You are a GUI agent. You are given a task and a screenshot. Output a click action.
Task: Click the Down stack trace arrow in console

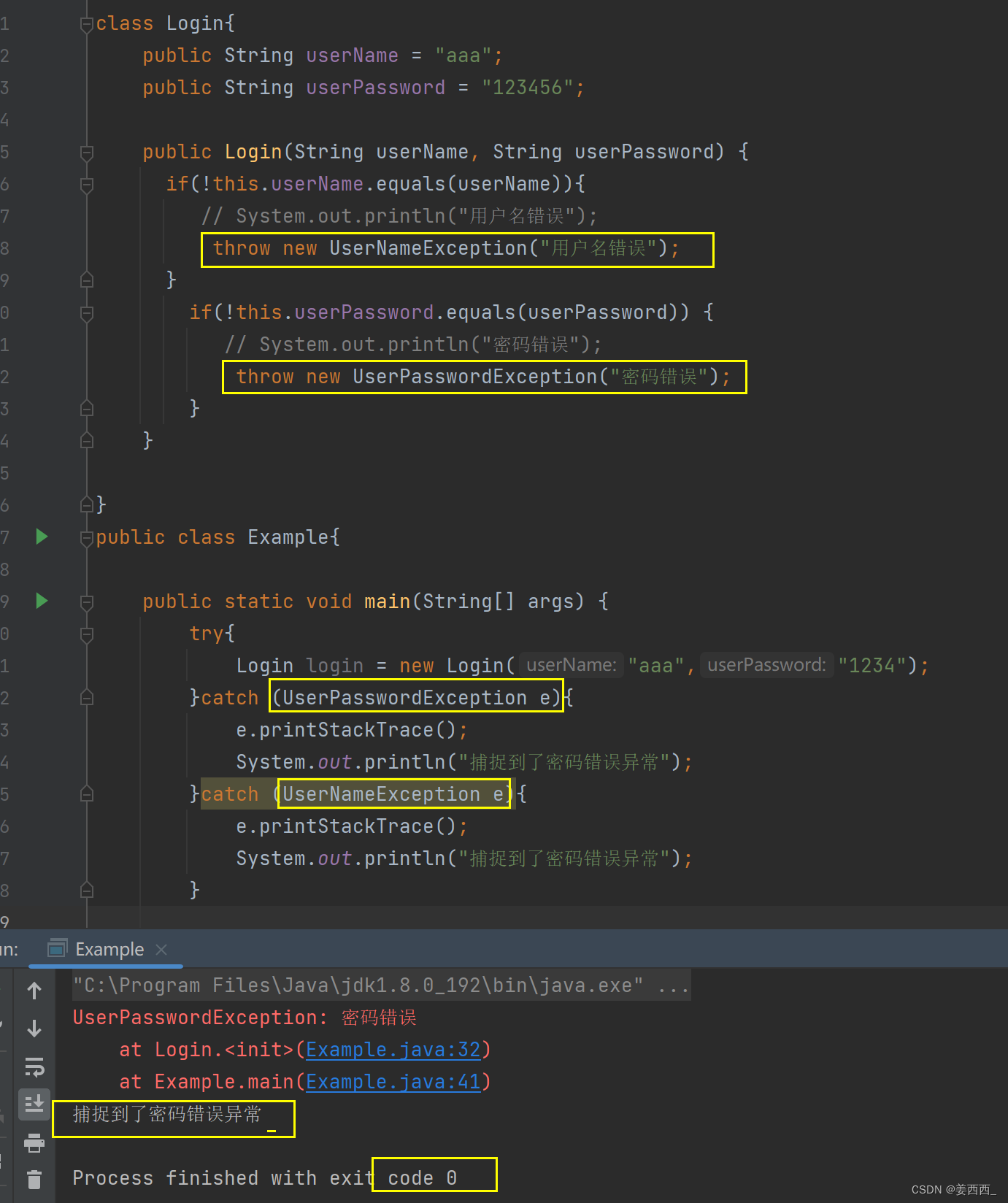pyautogui.click(x=34, y=1029)
